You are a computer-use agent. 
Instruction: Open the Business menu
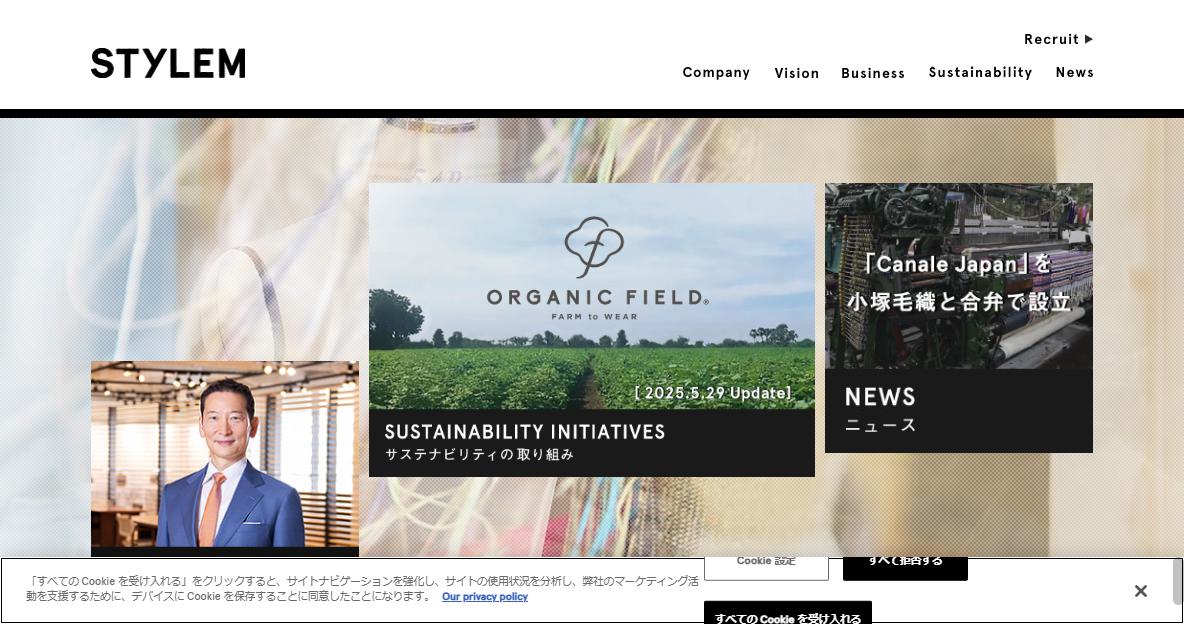873,73
